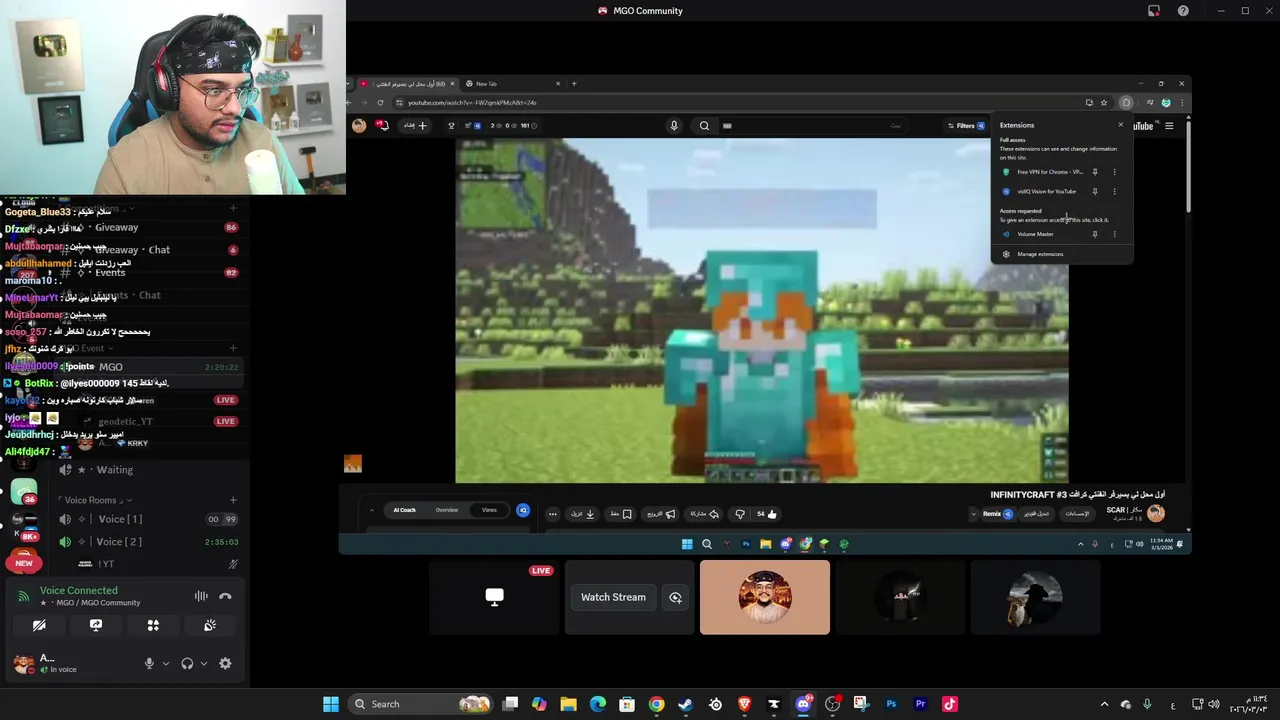Image resolution: width=1280 pixels, height=720 pixels.
Task: Select the orange highlighted participant avatar tile
Action: pyautogui.click(x=765, y=597)
